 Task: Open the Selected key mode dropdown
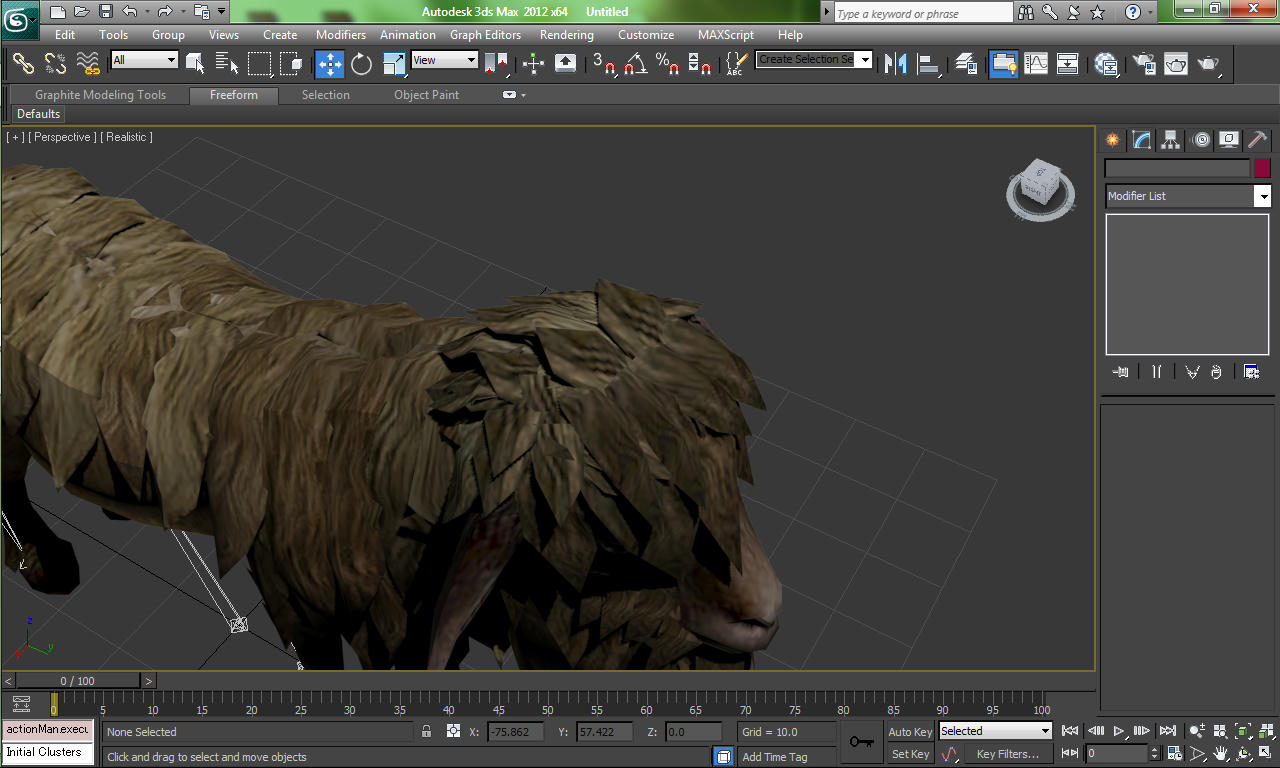995,731
